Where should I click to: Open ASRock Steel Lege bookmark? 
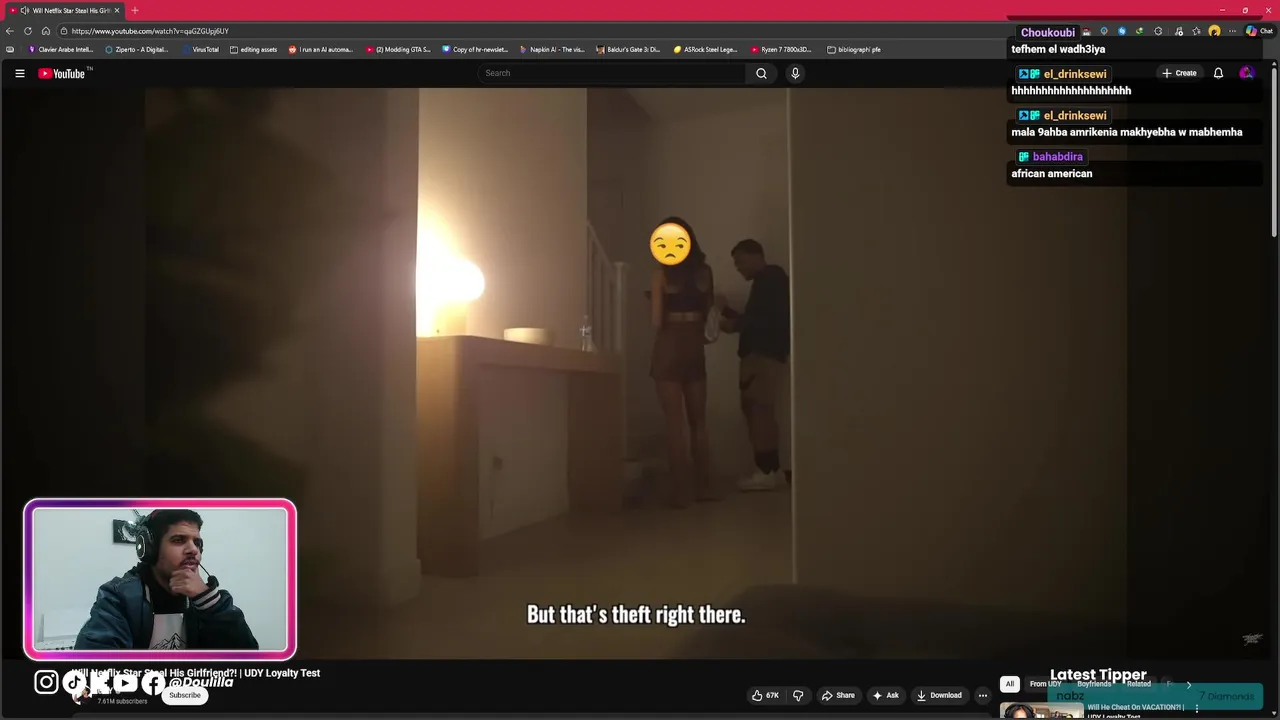point(706,49)
